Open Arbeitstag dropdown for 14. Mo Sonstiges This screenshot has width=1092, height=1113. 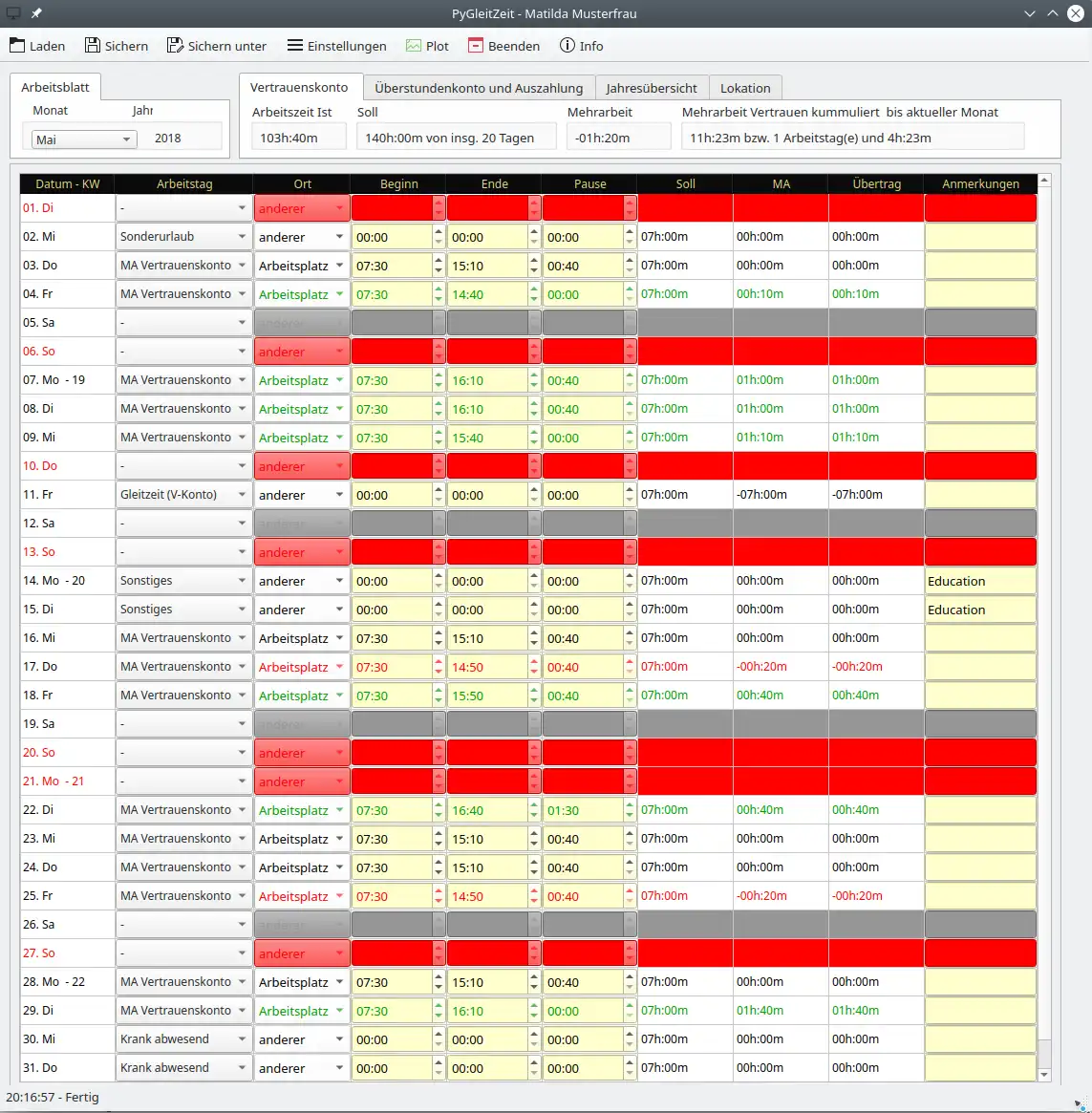183,581
